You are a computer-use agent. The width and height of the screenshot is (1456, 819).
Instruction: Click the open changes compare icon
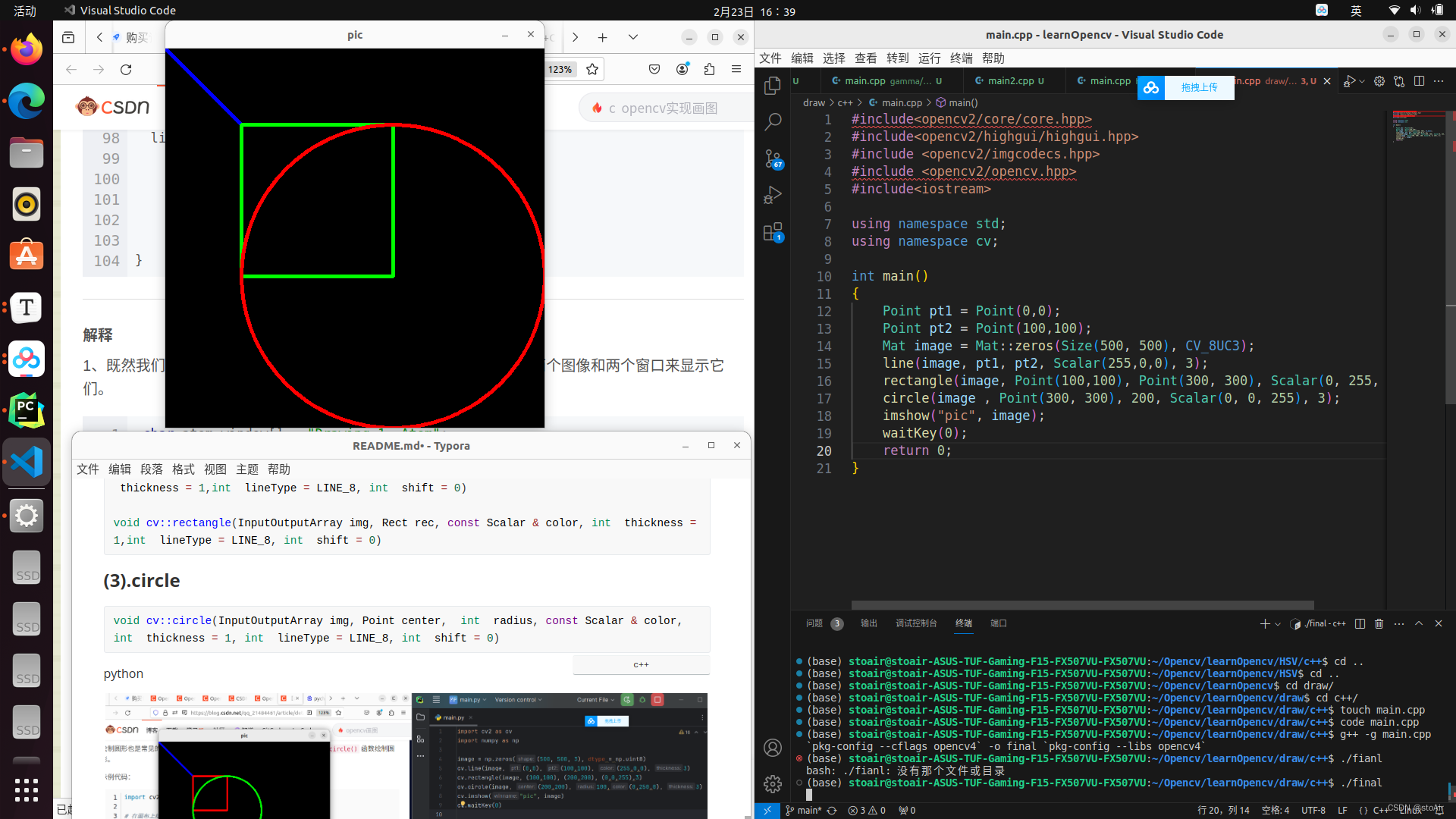(x=1399, y=81)
